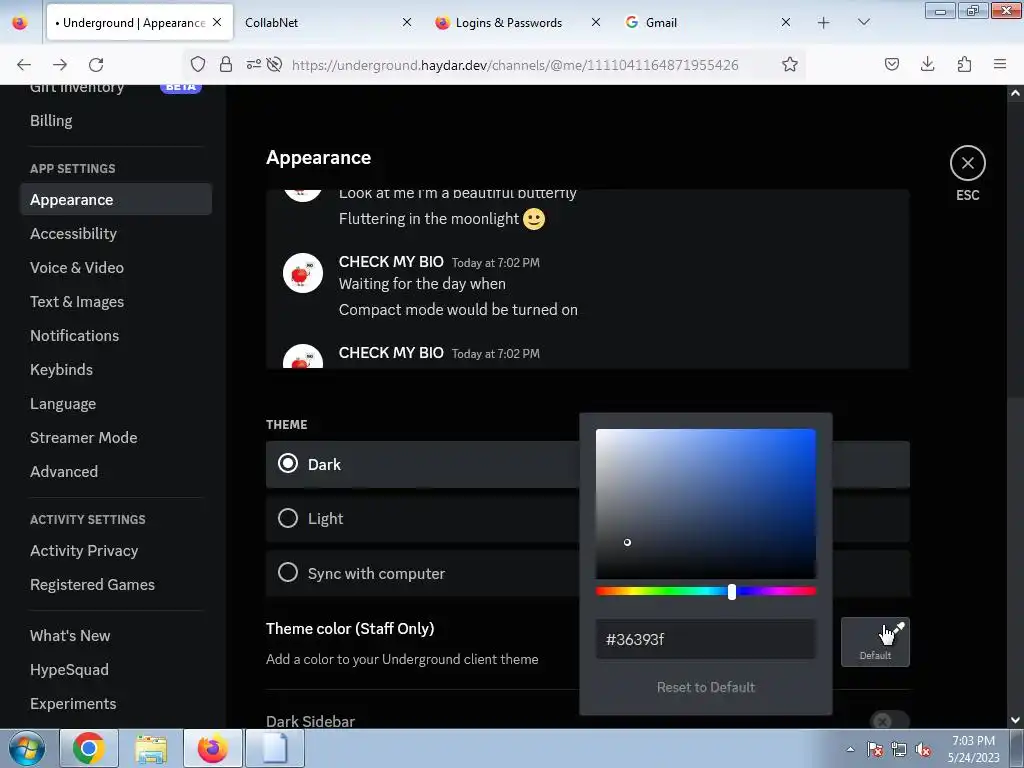Click inside the color saturation gradient square
Viewport: 1024px width, 768px height.
[x=705, y=503]
